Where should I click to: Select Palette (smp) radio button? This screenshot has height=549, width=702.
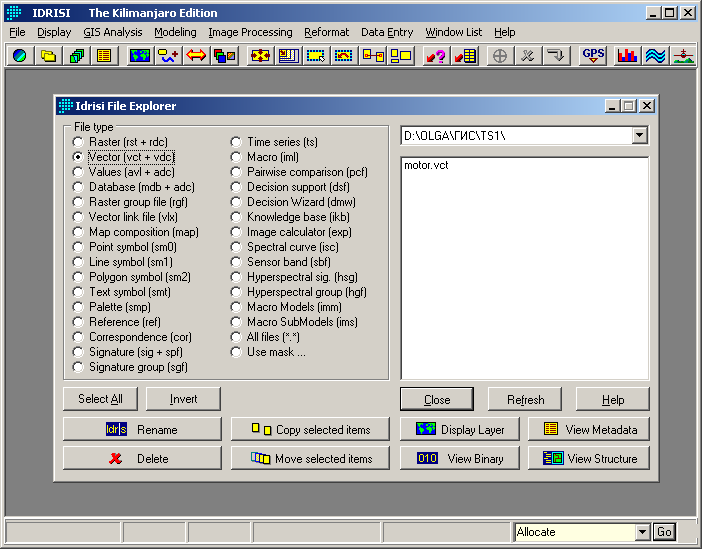click(x=111, y=307)
